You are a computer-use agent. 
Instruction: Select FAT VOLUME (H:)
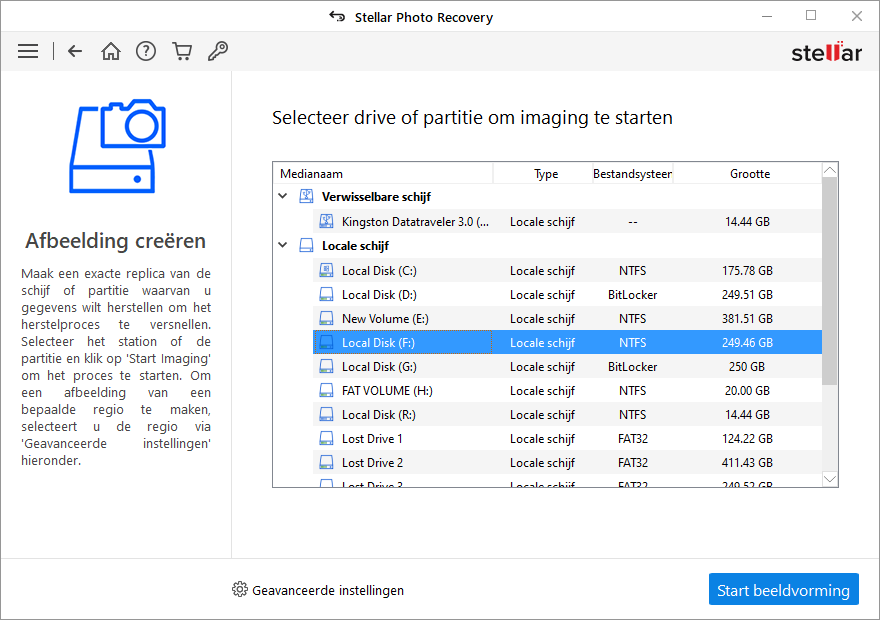pos(567,391)
